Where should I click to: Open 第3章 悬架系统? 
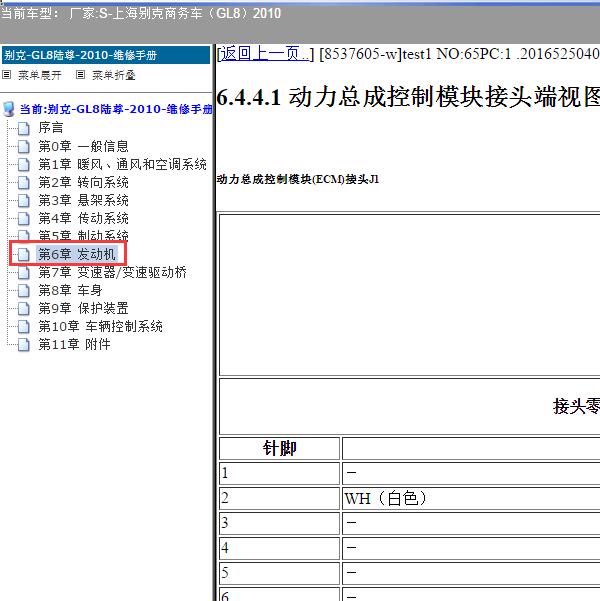pyautogui.click(x=83, y=200)
